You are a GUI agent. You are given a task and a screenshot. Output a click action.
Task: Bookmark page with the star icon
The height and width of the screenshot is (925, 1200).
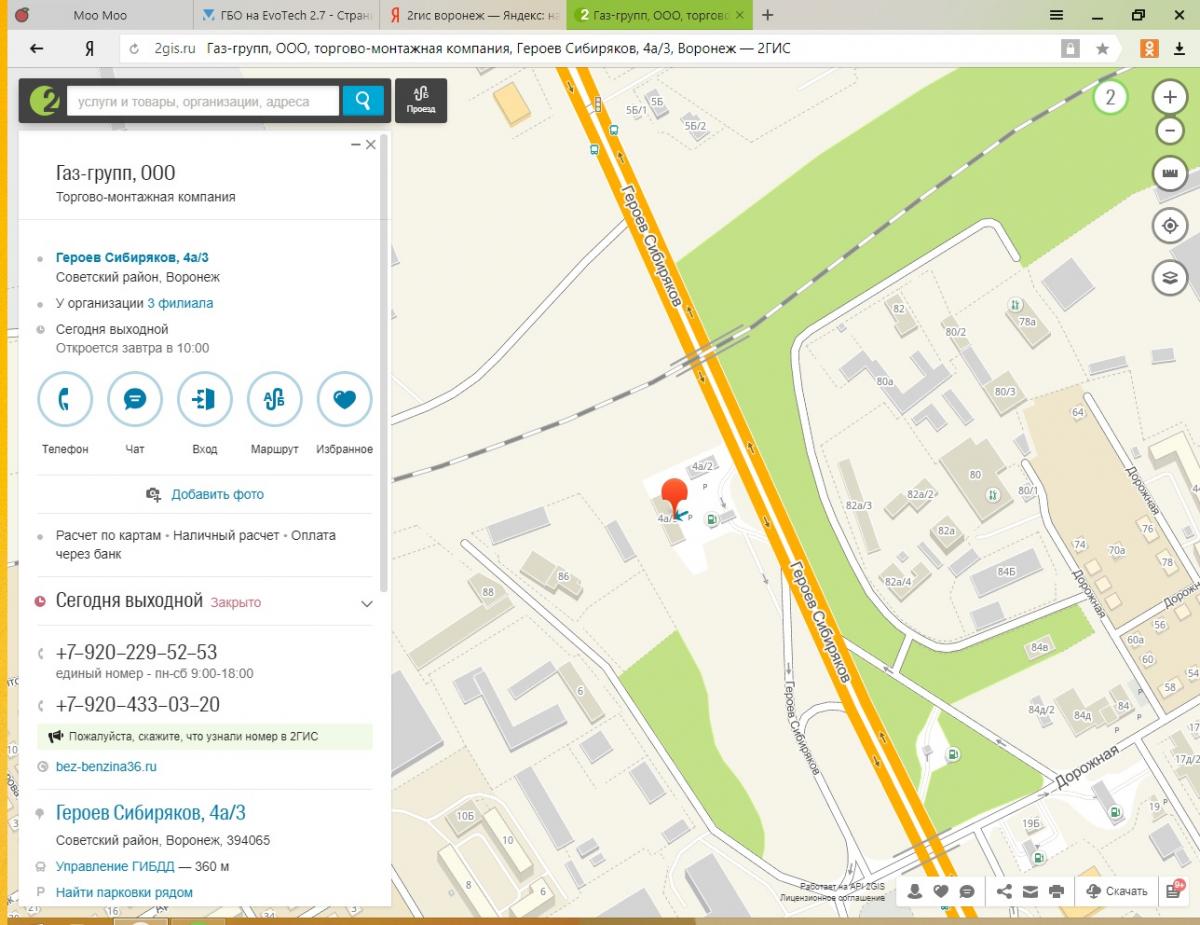pyautogui.click(x=1102, y=48)
